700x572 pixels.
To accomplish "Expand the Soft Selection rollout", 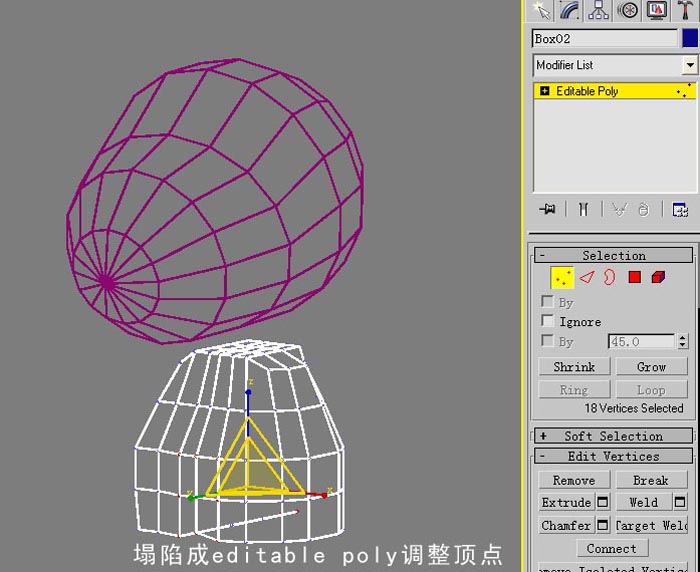I will coord(613,436).
